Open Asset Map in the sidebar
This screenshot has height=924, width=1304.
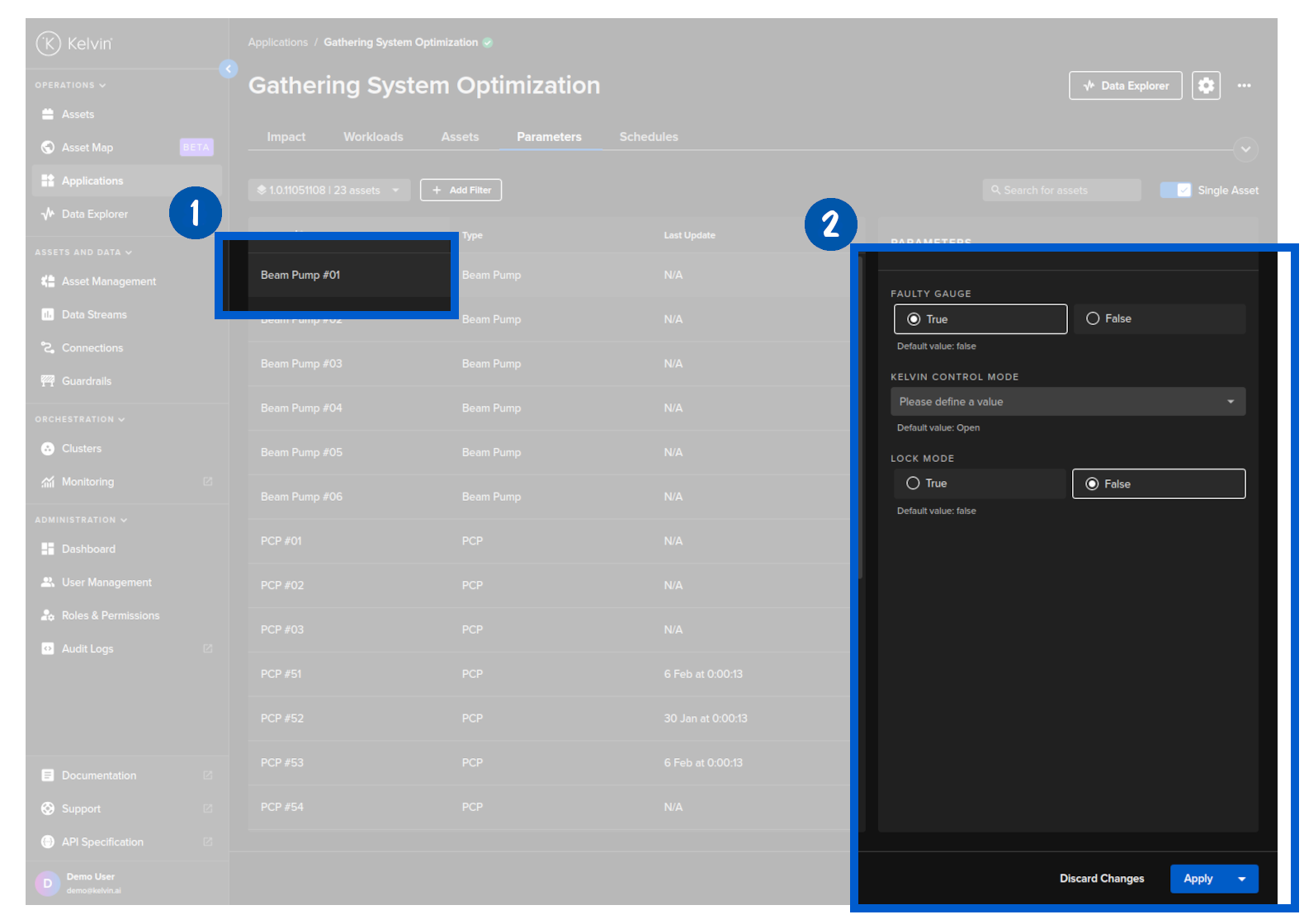click(x=87, y=148)
